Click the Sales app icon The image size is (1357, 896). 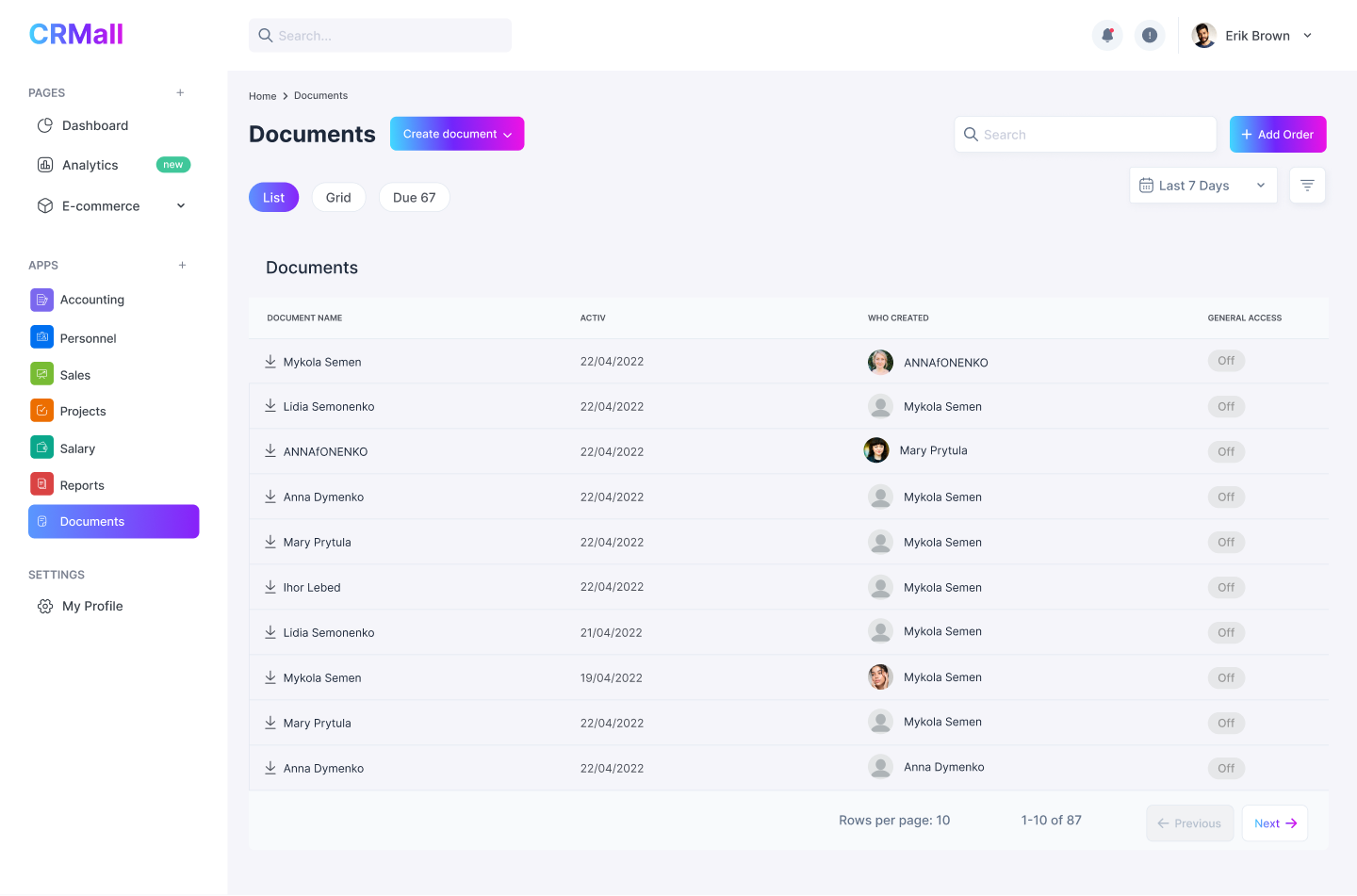tap(41, 375)
